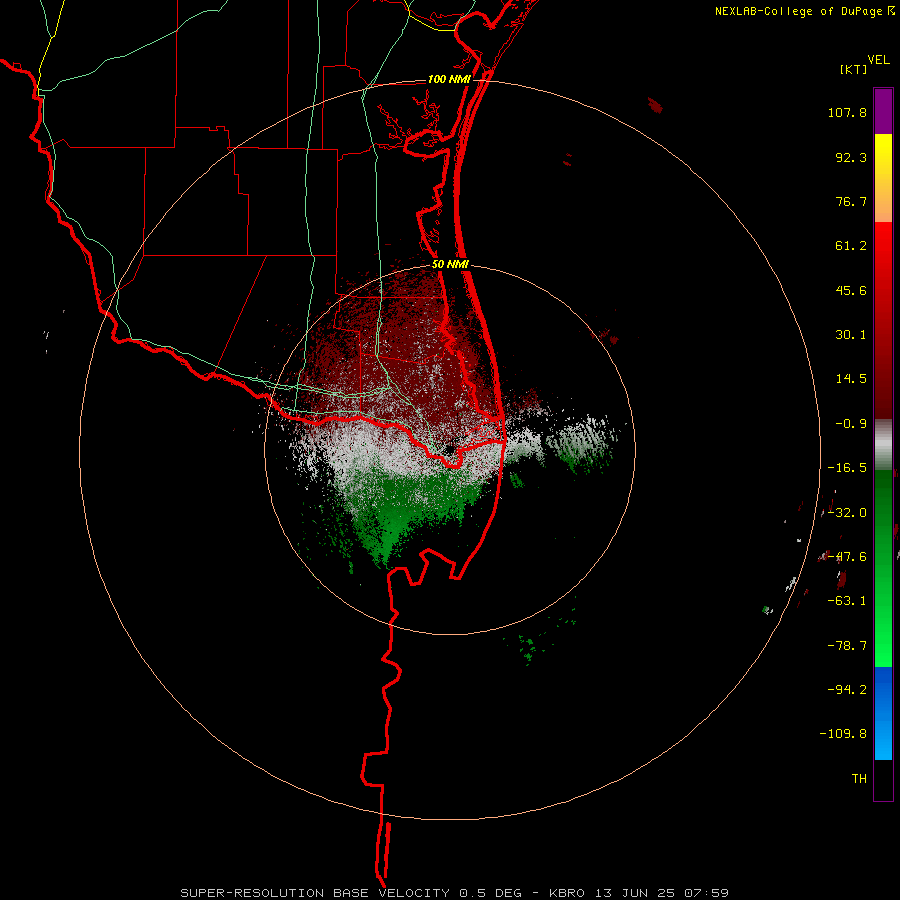900x900 pixels.
Task: Click the KBRO radar site black dot
Action: (x=451, y=449)
